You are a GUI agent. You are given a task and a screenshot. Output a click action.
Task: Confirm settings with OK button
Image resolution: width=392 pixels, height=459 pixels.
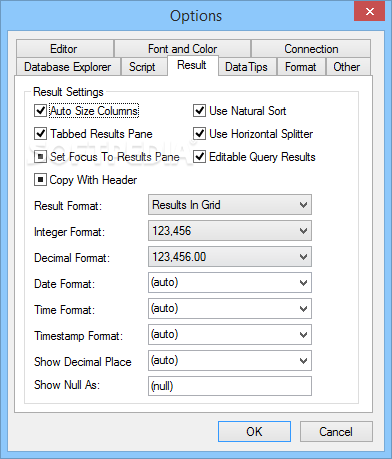(254, 432)
